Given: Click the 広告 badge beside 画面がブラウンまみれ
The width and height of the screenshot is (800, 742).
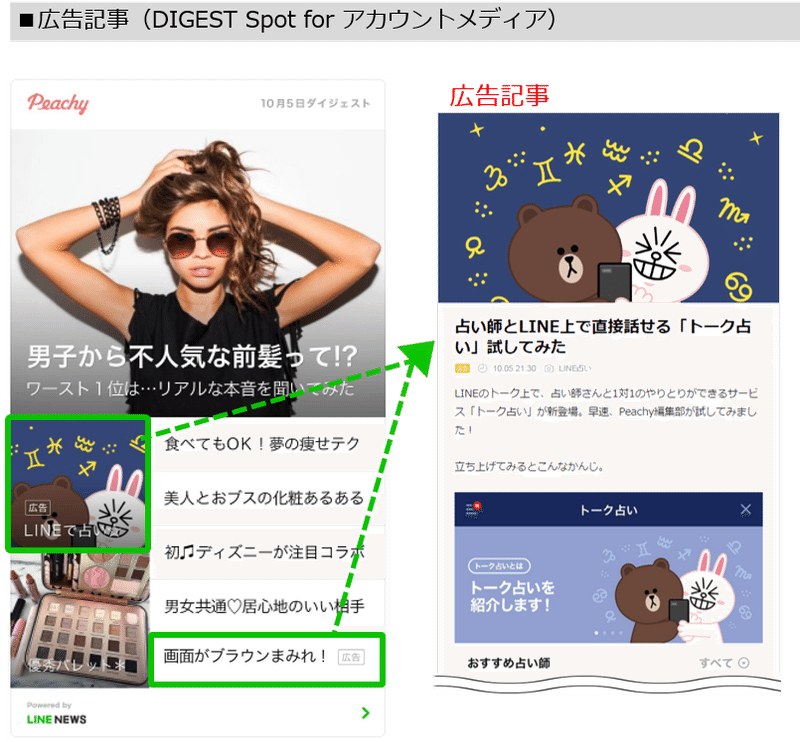Looking at the screenshot, I should click(x=351, y=657).
